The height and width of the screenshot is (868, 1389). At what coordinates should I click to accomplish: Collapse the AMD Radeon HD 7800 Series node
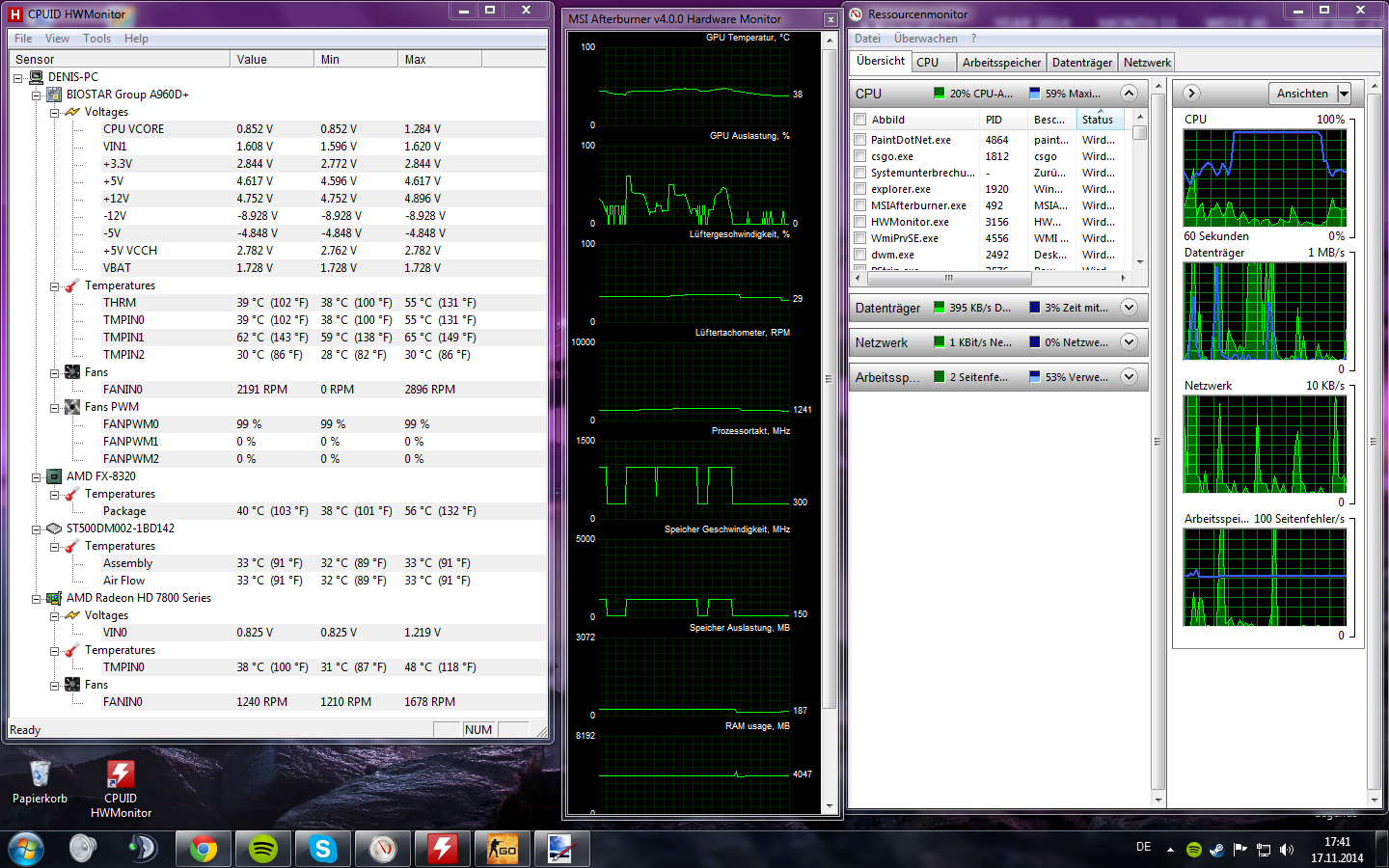click(x=37, y=599)
